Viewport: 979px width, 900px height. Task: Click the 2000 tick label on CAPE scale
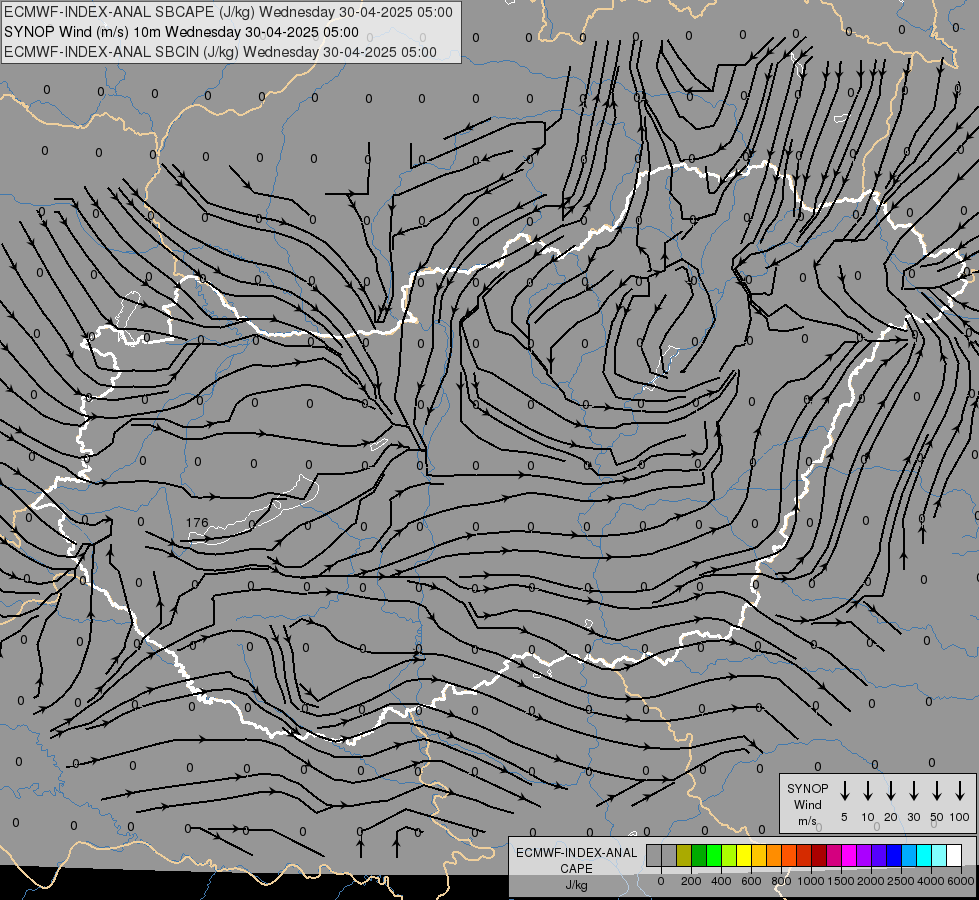[871, 881]
